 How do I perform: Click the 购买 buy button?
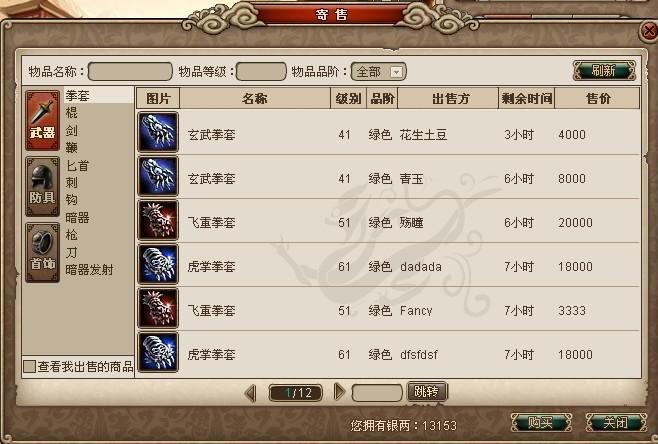pos(541,422)
